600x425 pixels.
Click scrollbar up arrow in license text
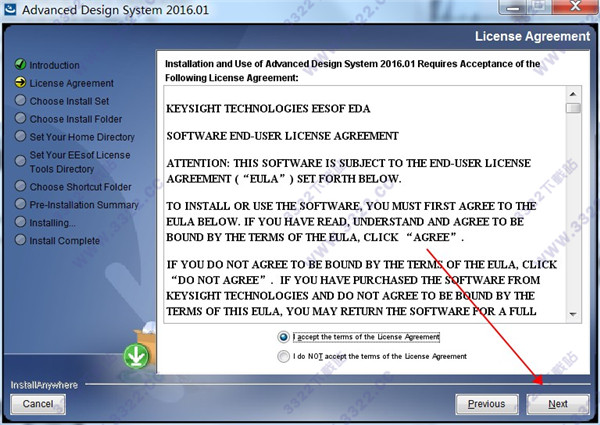click(x=573, y=94)
